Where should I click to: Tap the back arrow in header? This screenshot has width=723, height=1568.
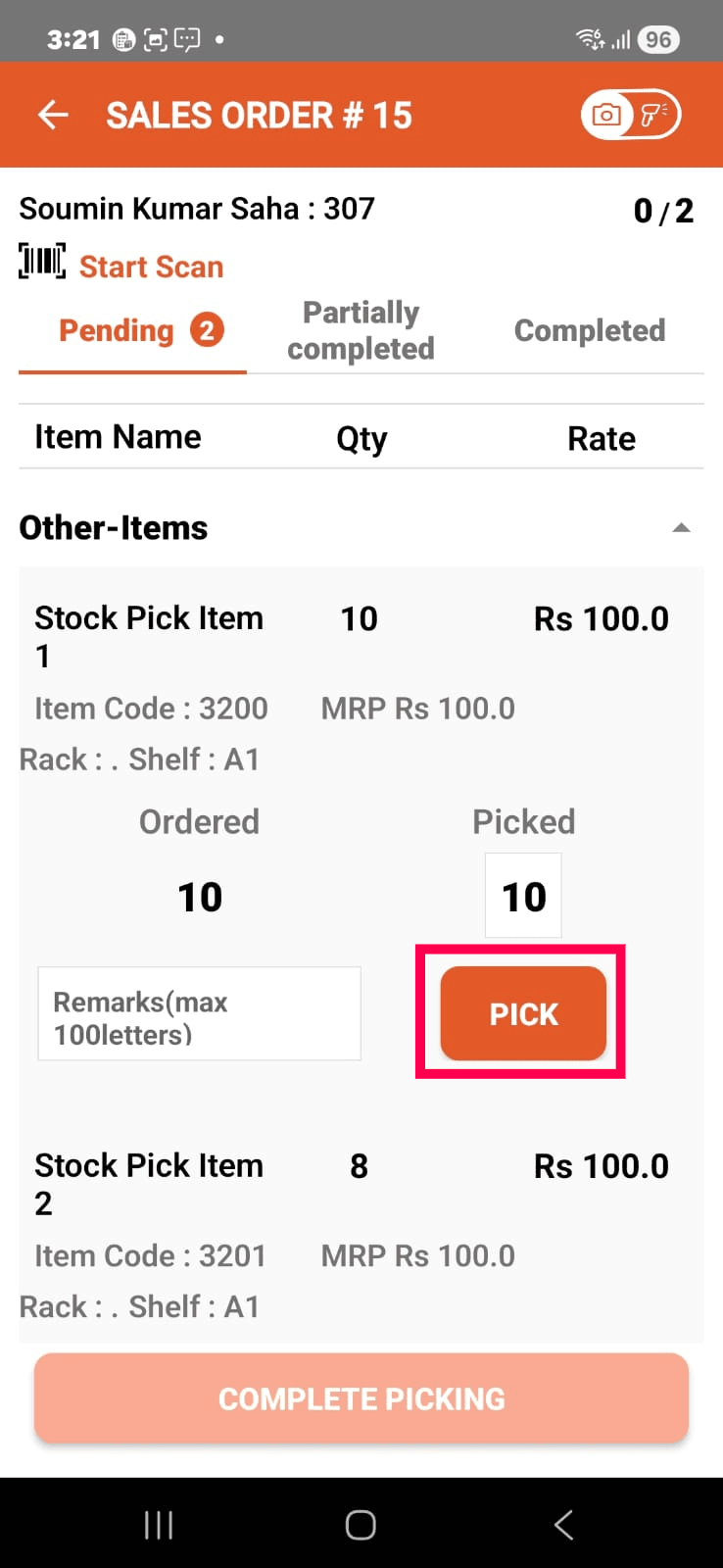click(53, 116)
